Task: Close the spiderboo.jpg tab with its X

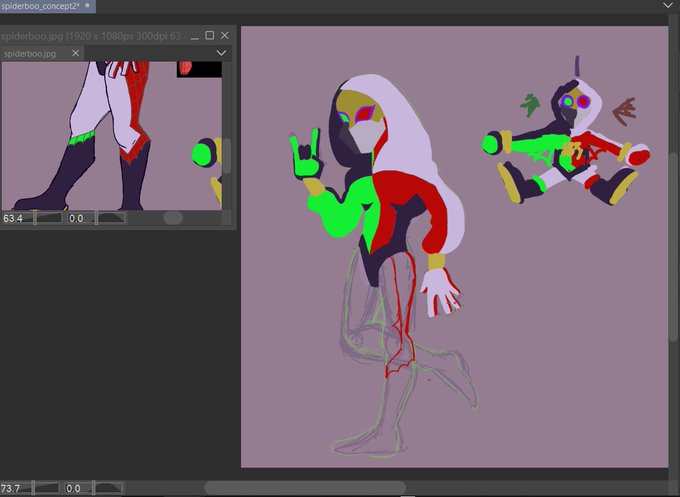Action: pyautogui.click(x=75, y=53)
